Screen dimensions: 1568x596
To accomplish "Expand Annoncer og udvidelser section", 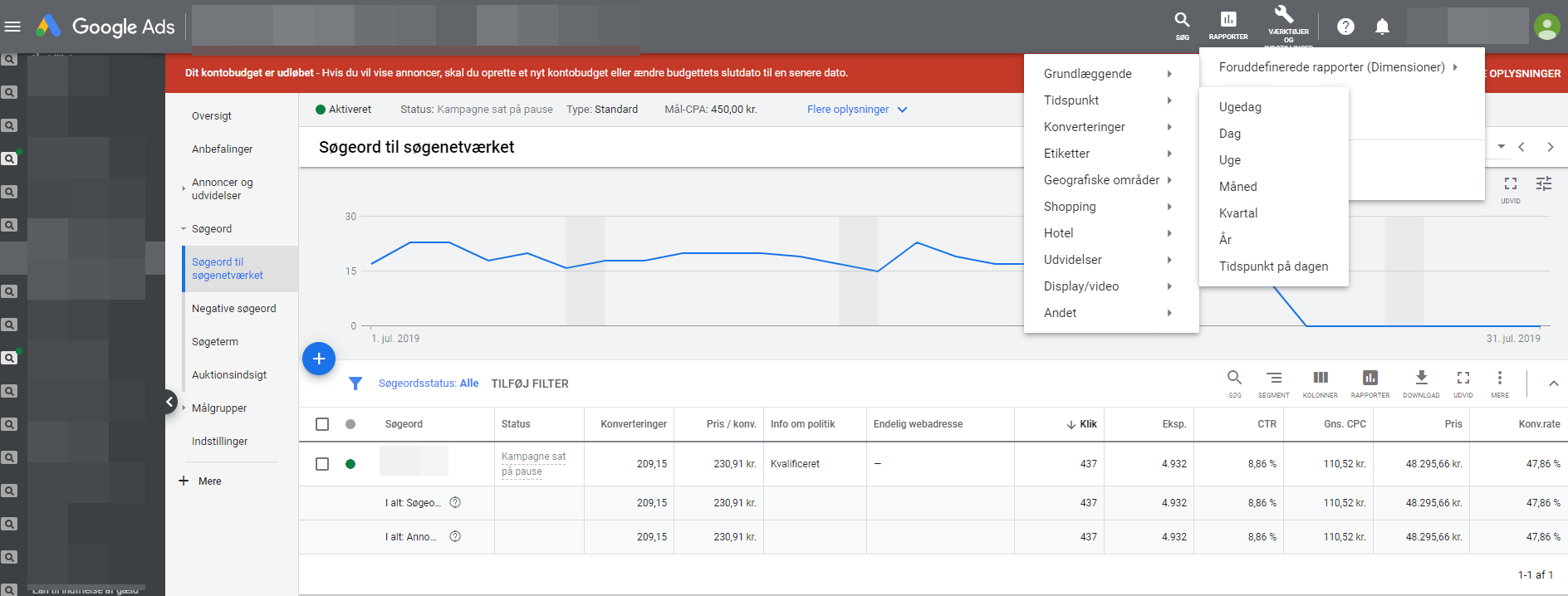I will coord(184,188).
